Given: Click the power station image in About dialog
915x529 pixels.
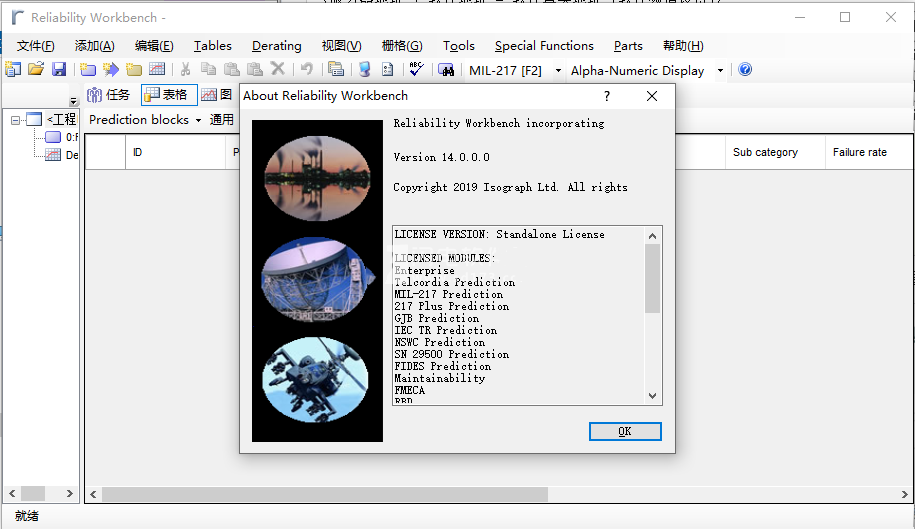Looking at the screenshot, I should coord(317,178).
